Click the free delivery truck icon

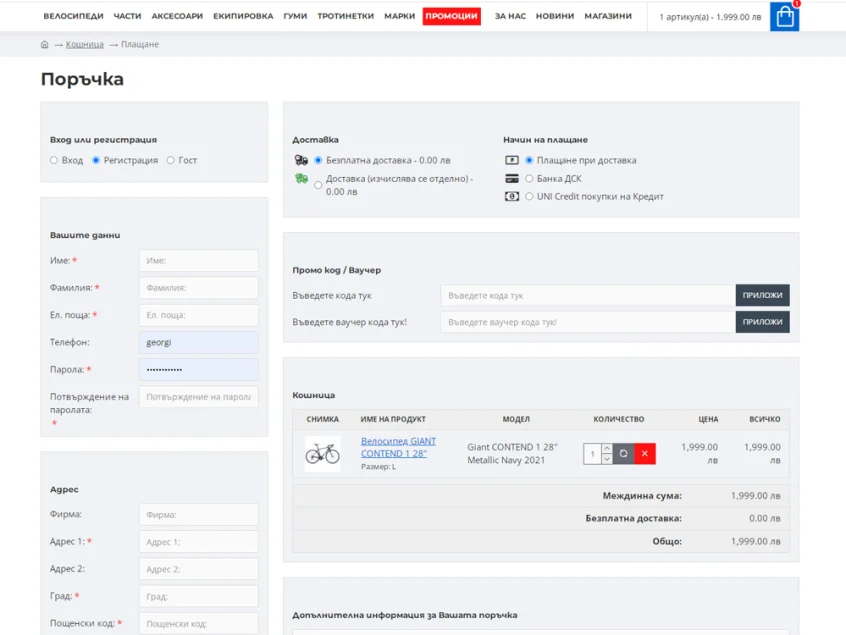301,160
